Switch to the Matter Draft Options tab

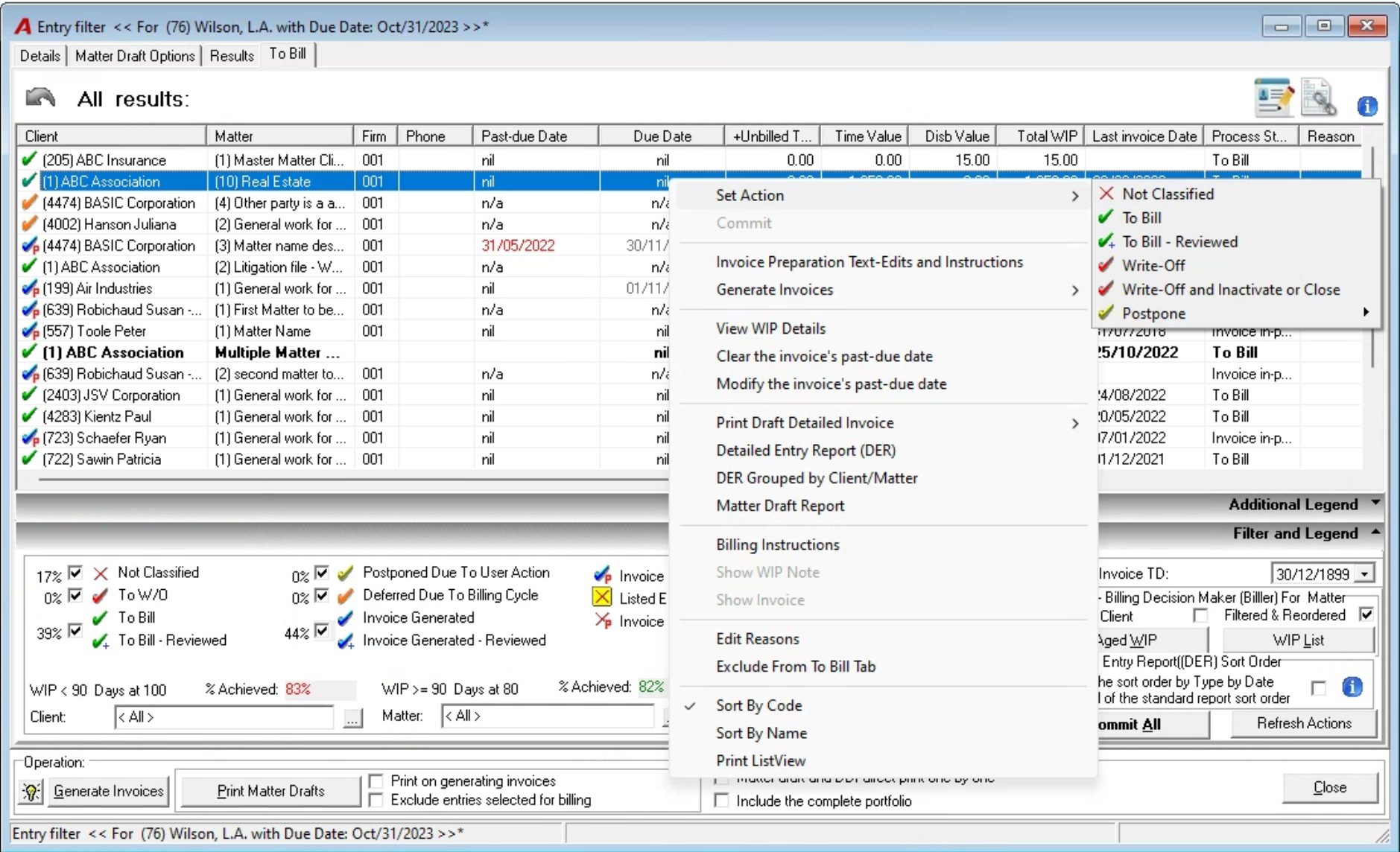(x=135, y=56)
